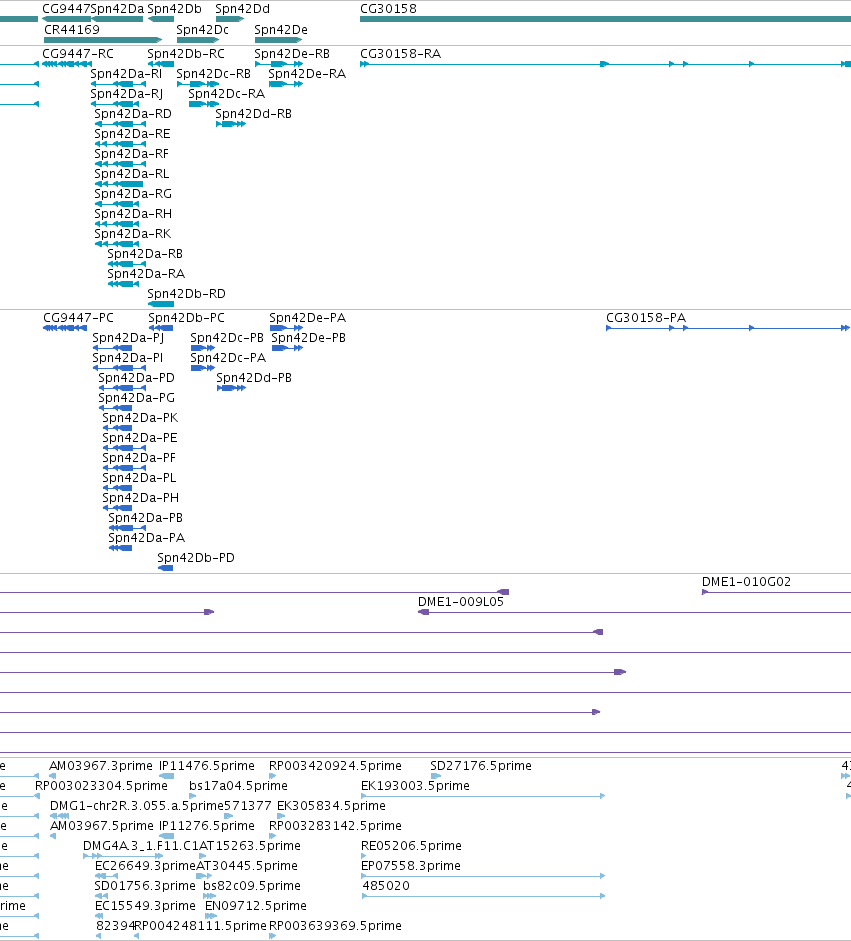Click transcript Spn42Da-RF
851x941 pixels.
click(x=131, y=154)
